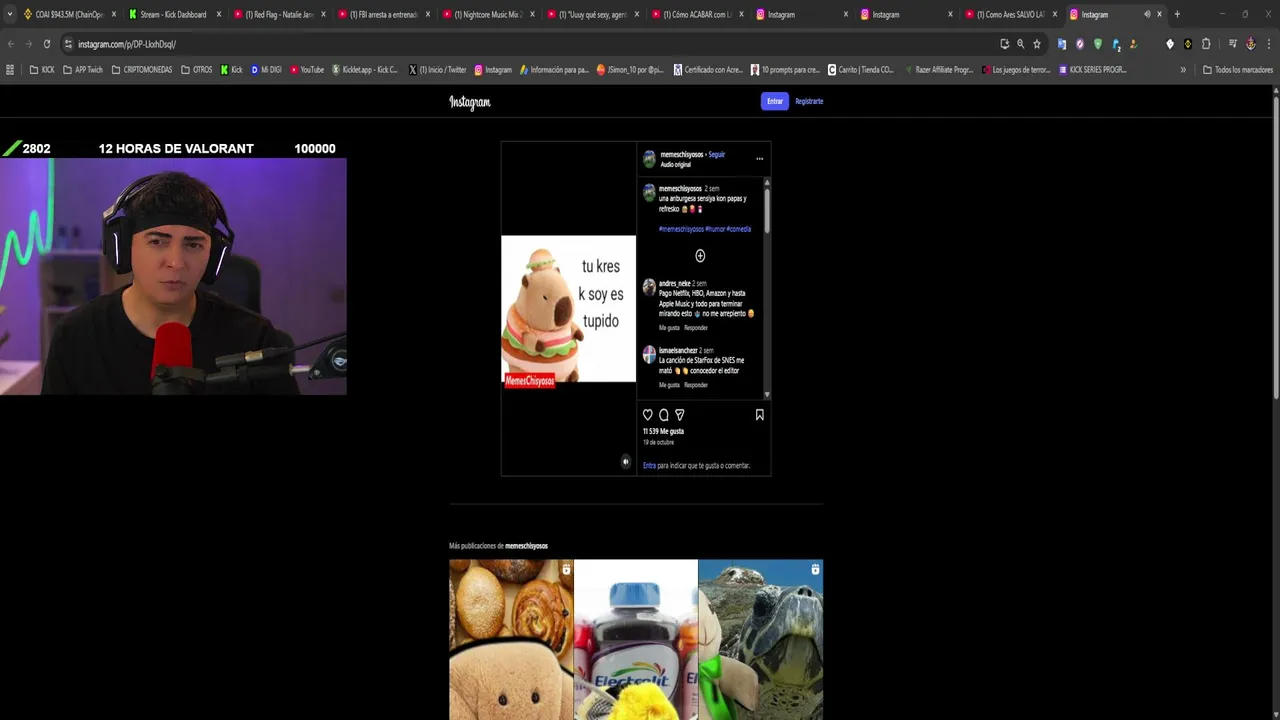The image size is (1280, 720).
Task: Open the Electrolit bottle thumbnail post
Action: tap(636, 639)
